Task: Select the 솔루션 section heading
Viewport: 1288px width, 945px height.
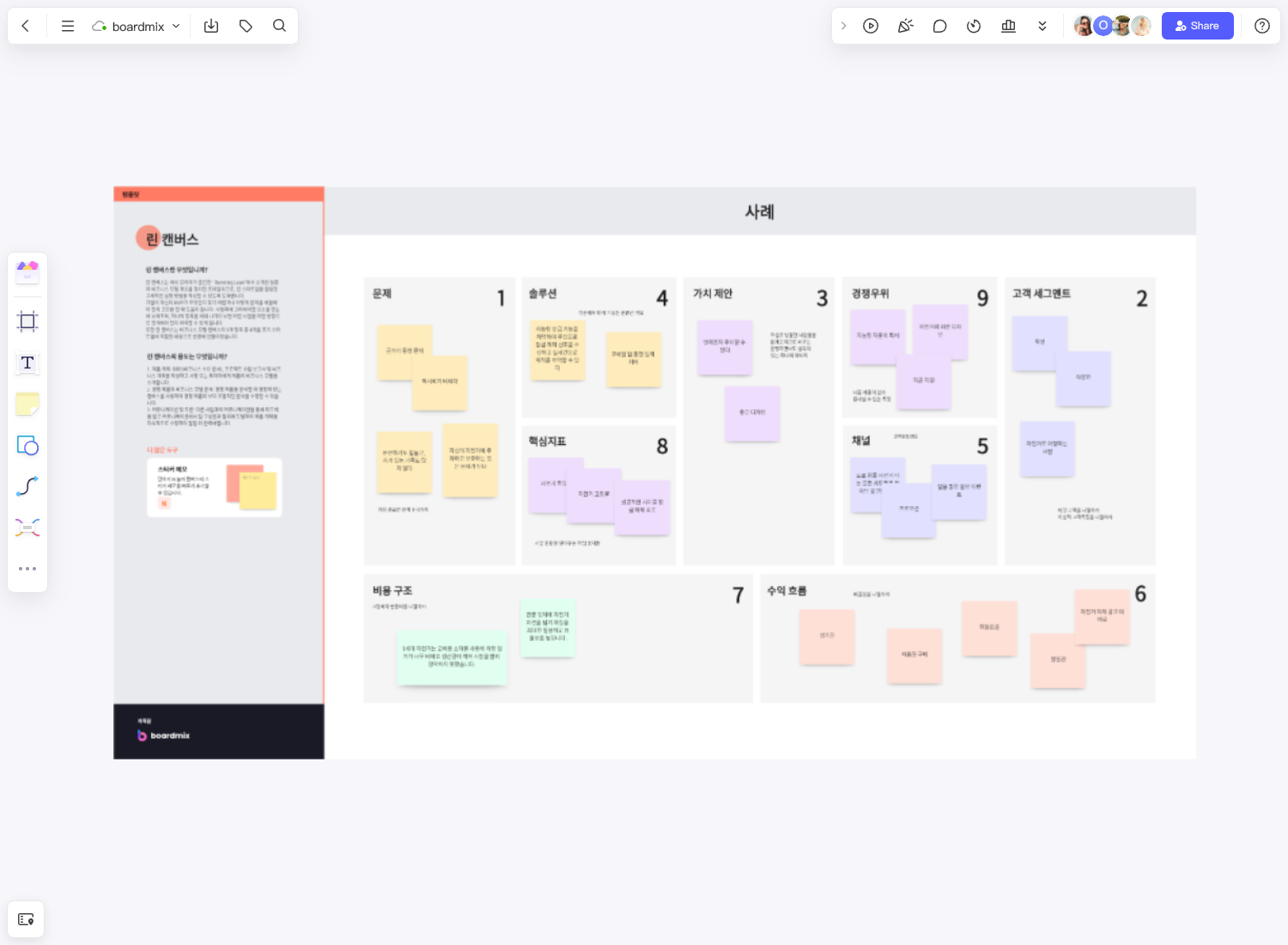Action: [x=542, y=294]
